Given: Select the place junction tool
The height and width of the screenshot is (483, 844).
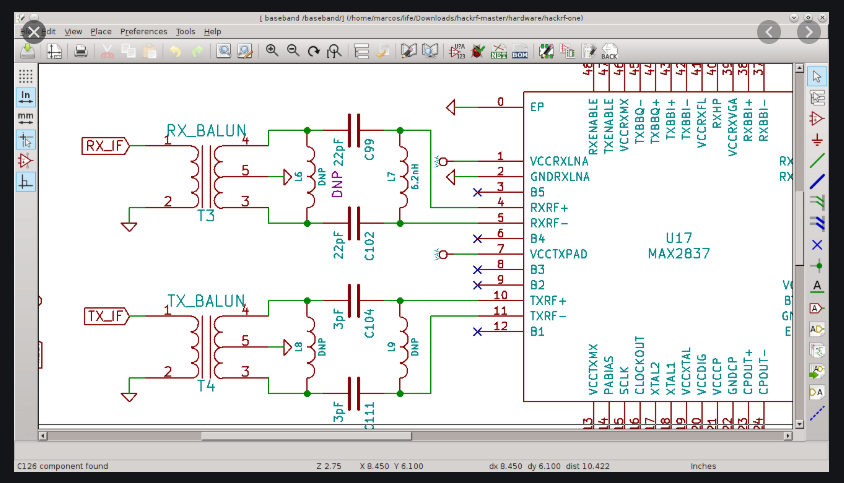Looking at the screenshot, I should pos(817,265).
